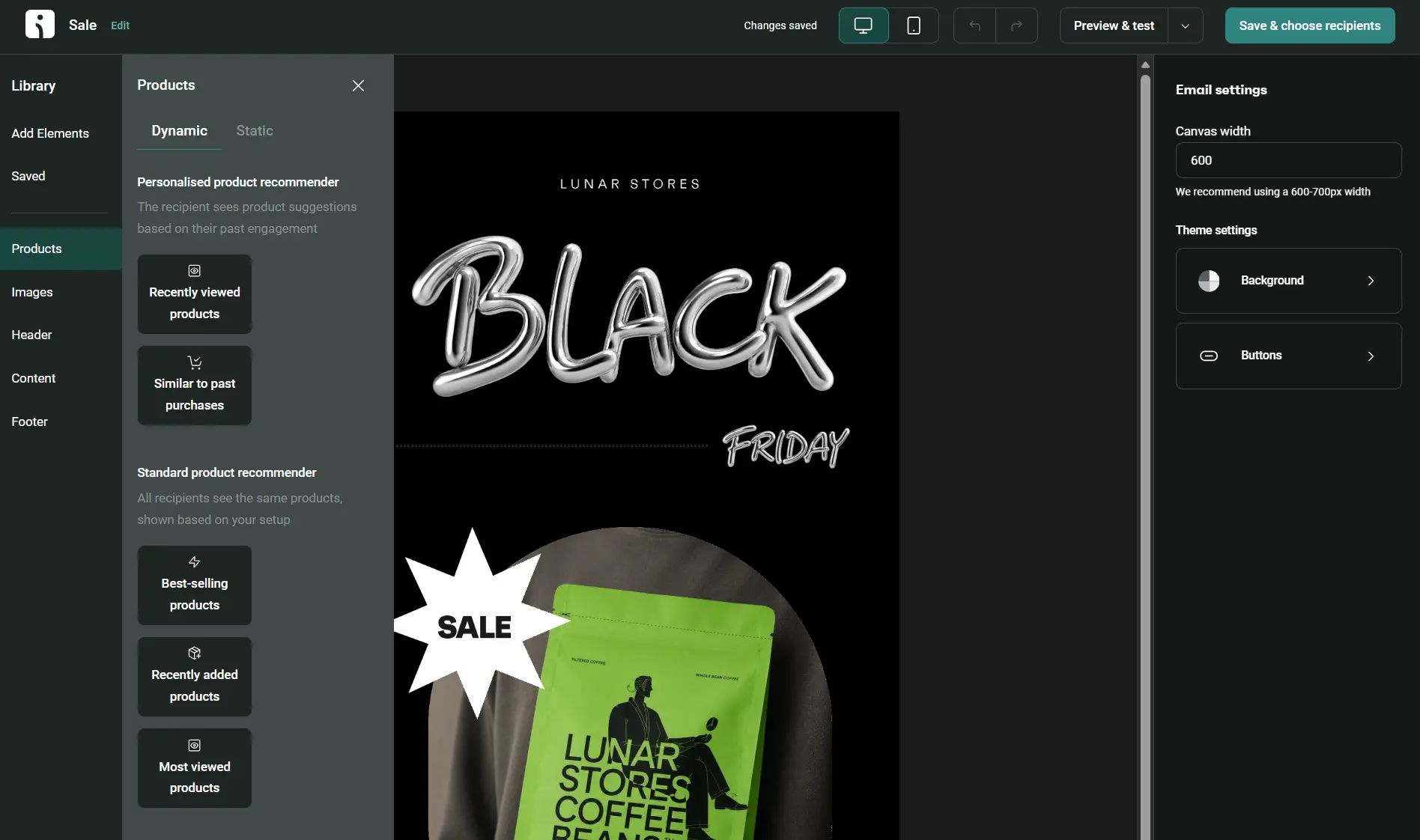Switch to mobile preview mode
The width and height of the screenshot is (1420, 840).
(x=914, y=25)
